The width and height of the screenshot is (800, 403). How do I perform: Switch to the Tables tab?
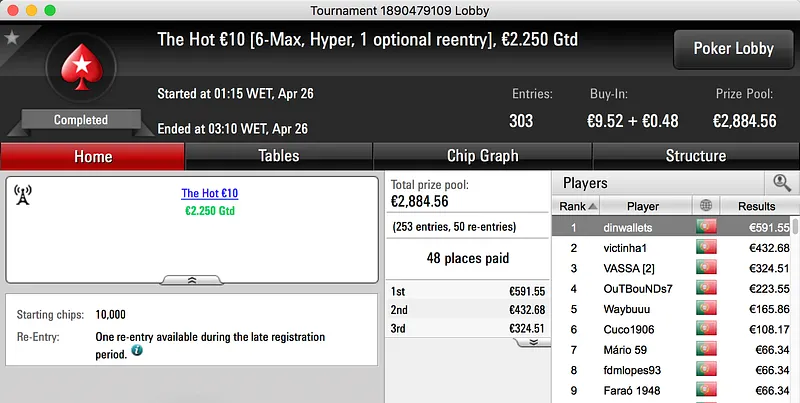point(278,156)
